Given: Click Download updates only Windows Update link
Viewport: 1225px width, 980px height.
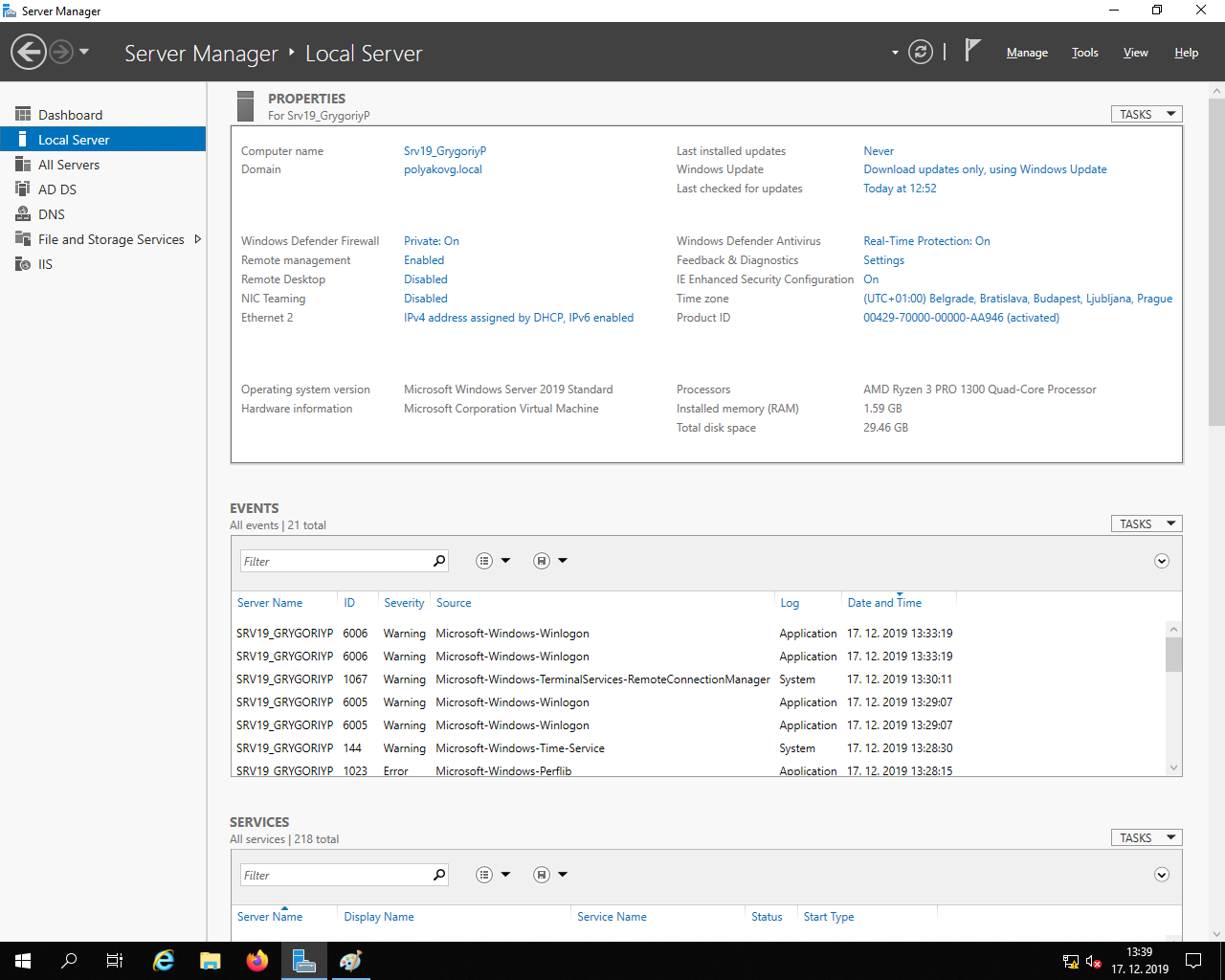Looking at the screenshot, I should pyautogui.click(x=985, y=169).
